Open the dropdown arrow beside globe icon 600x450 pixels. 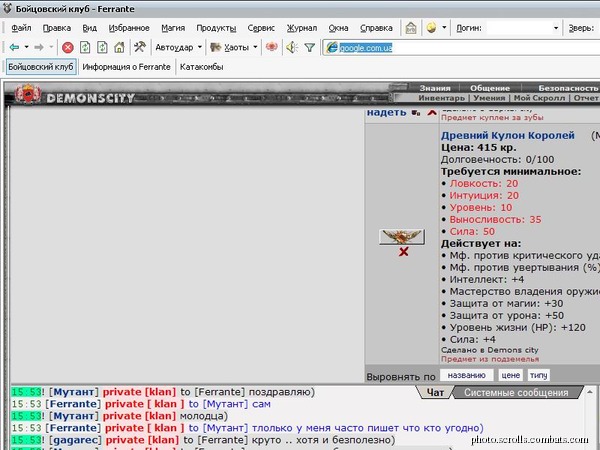point(444,28)
